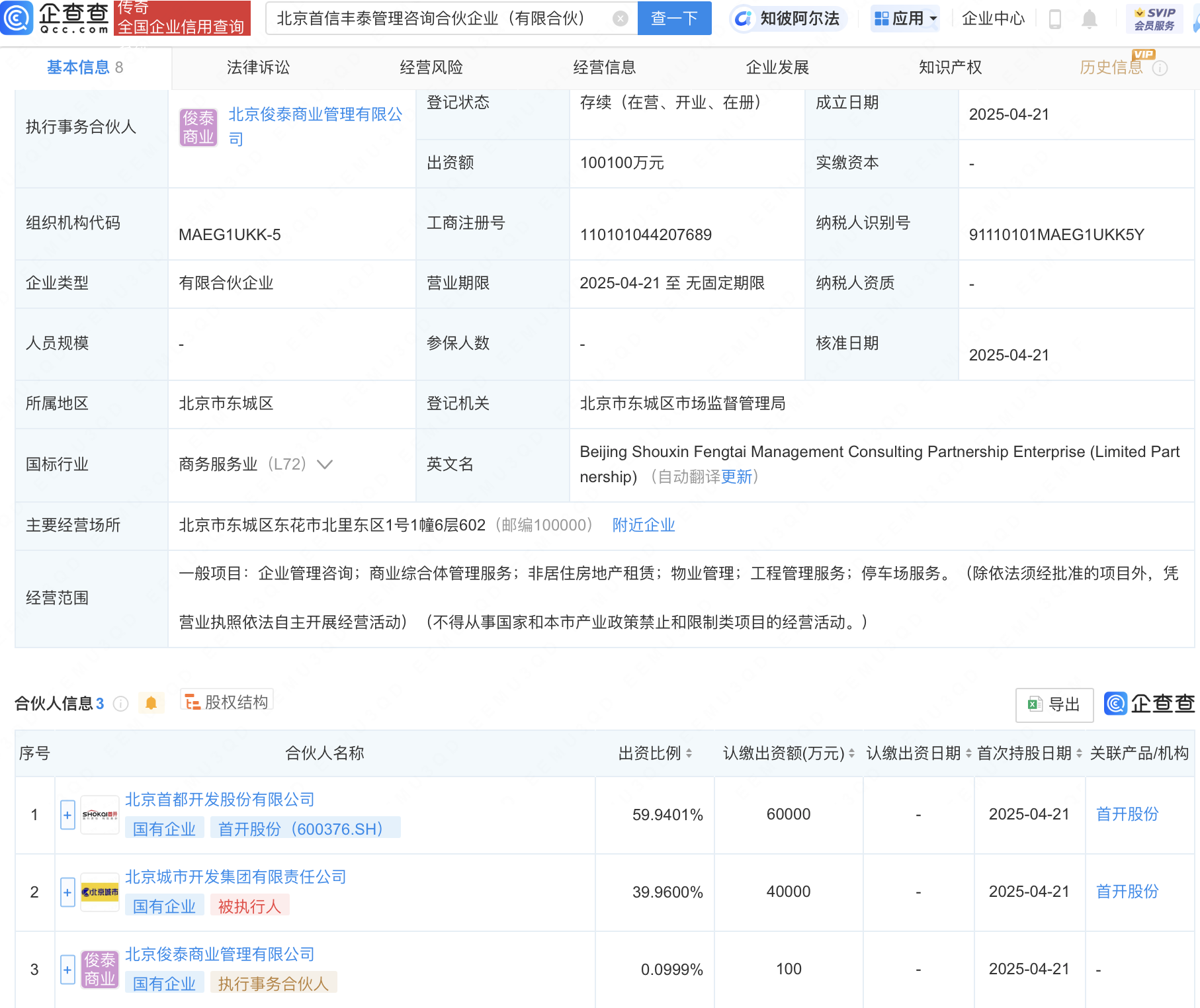The image size is (1200, 1008).
Task: Go to 企业中心
Action: click(993, 19)
